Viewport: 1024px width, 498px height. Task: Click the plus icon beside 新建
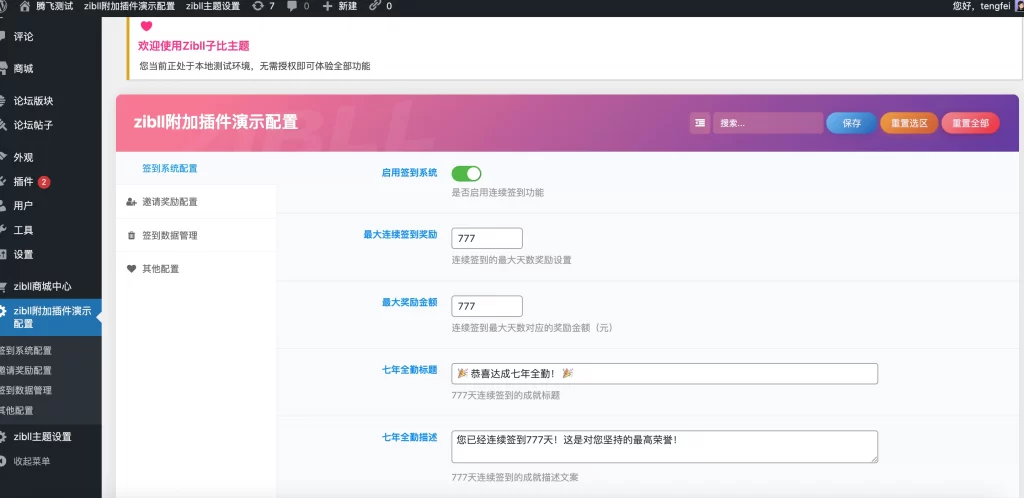(327, 6)
